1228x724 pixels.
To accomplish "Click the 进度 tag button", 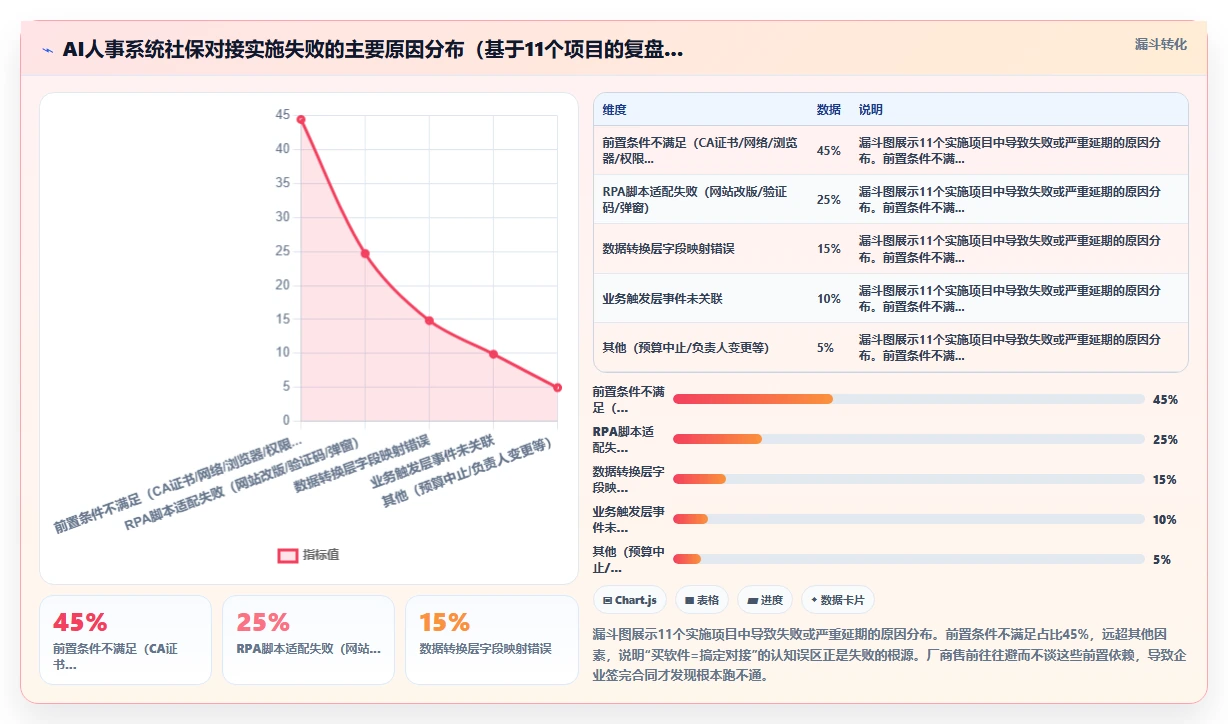I will pos(765,600).
